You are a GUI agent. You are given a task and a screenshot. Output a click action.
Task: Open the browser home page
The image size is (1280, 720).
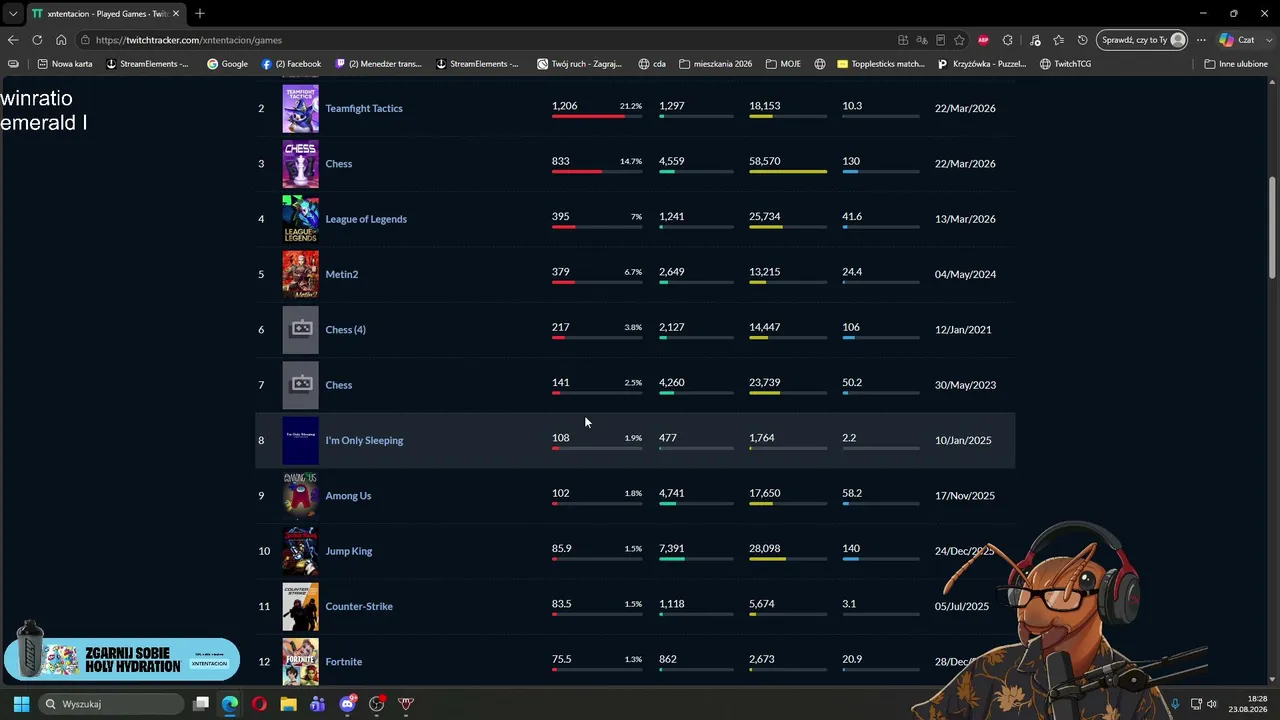[x=61, y=40]
